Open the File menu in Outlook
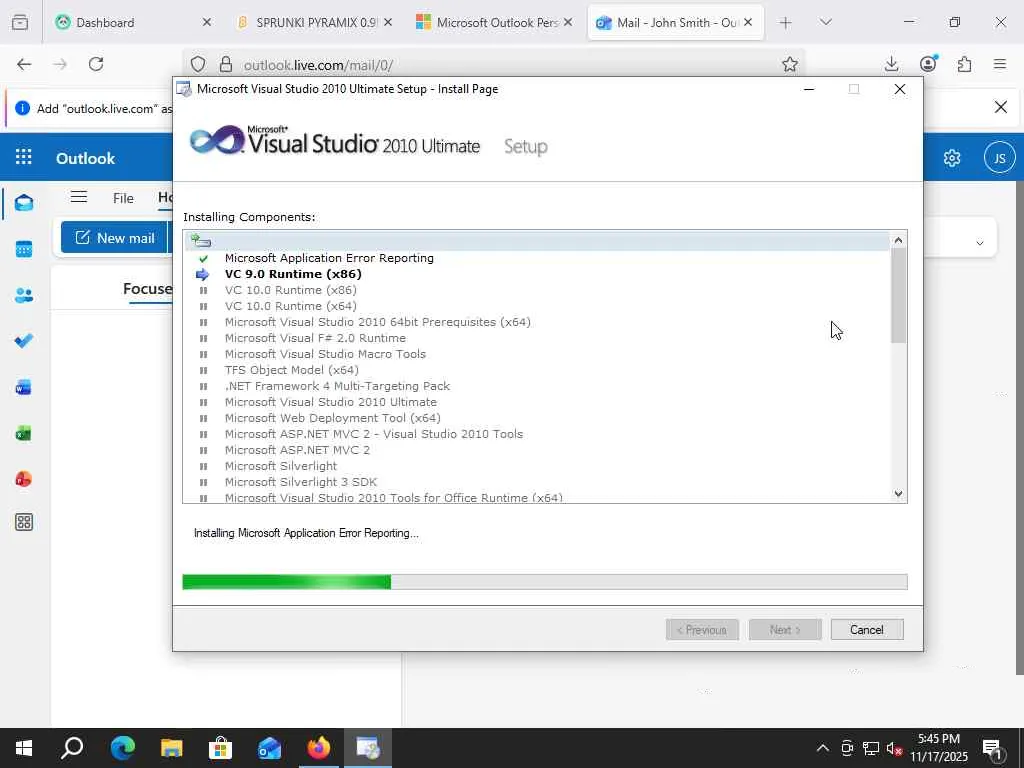This screenshot has height=768, width=1024. click(123, 198)
